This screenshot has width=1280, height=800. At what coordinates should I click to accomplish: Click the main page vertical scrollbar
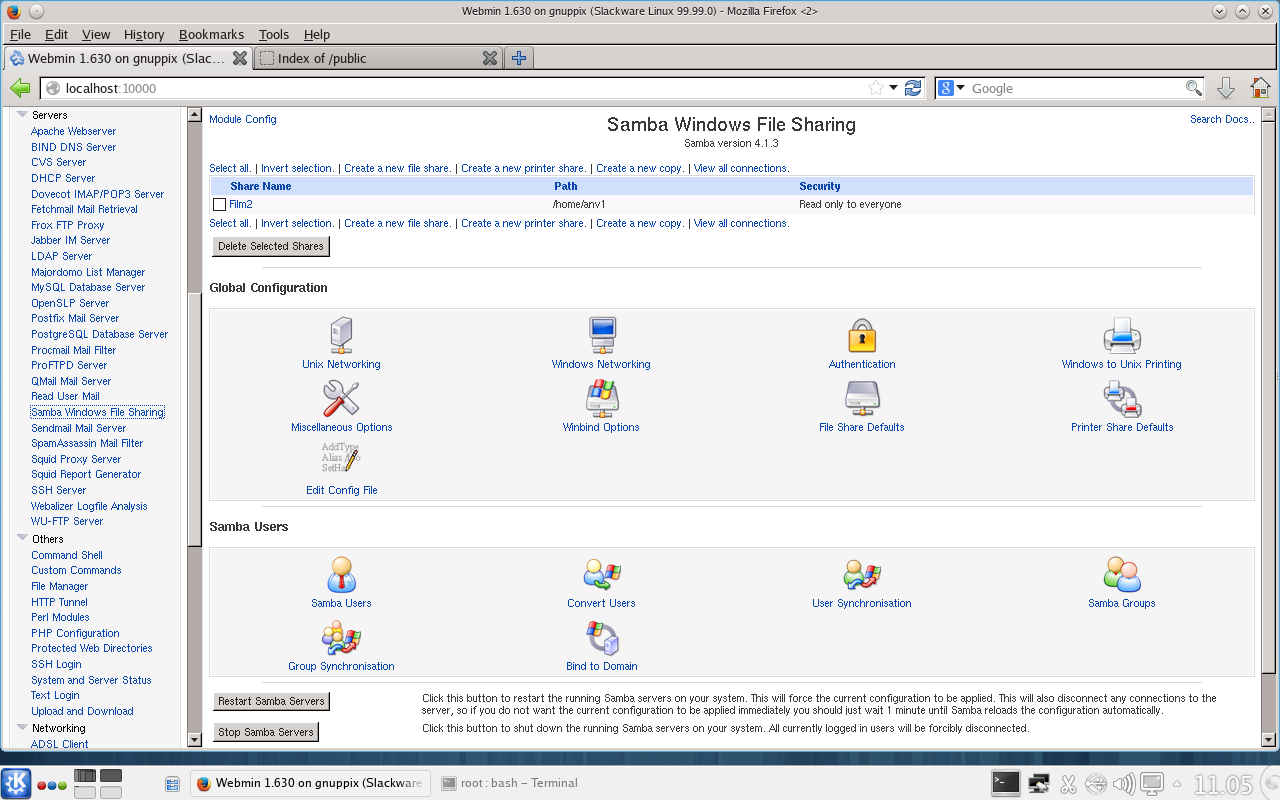tap(1269, 397)
